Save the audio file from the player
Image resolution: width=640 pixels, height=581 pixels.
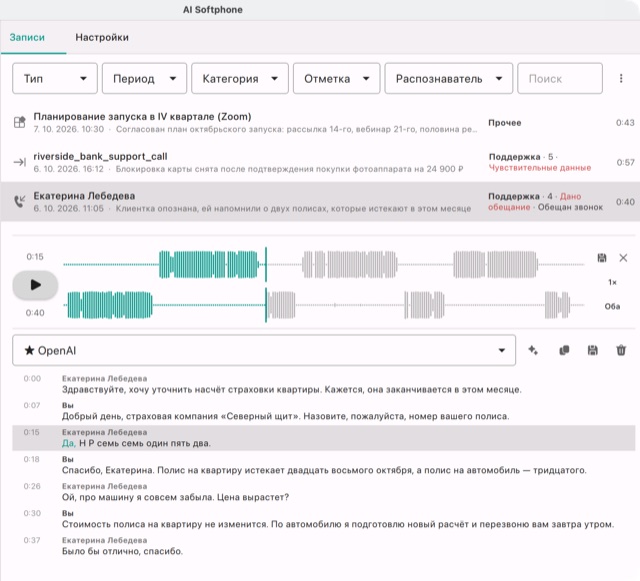coord(602,258)
